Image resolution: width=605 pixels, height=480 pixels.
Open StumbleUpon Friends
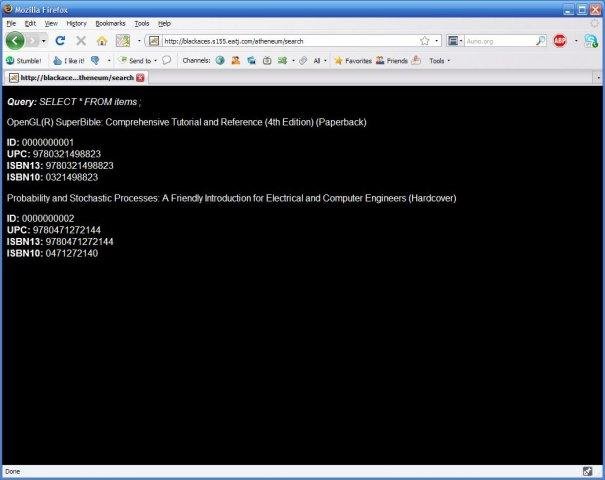pos(392,61)
